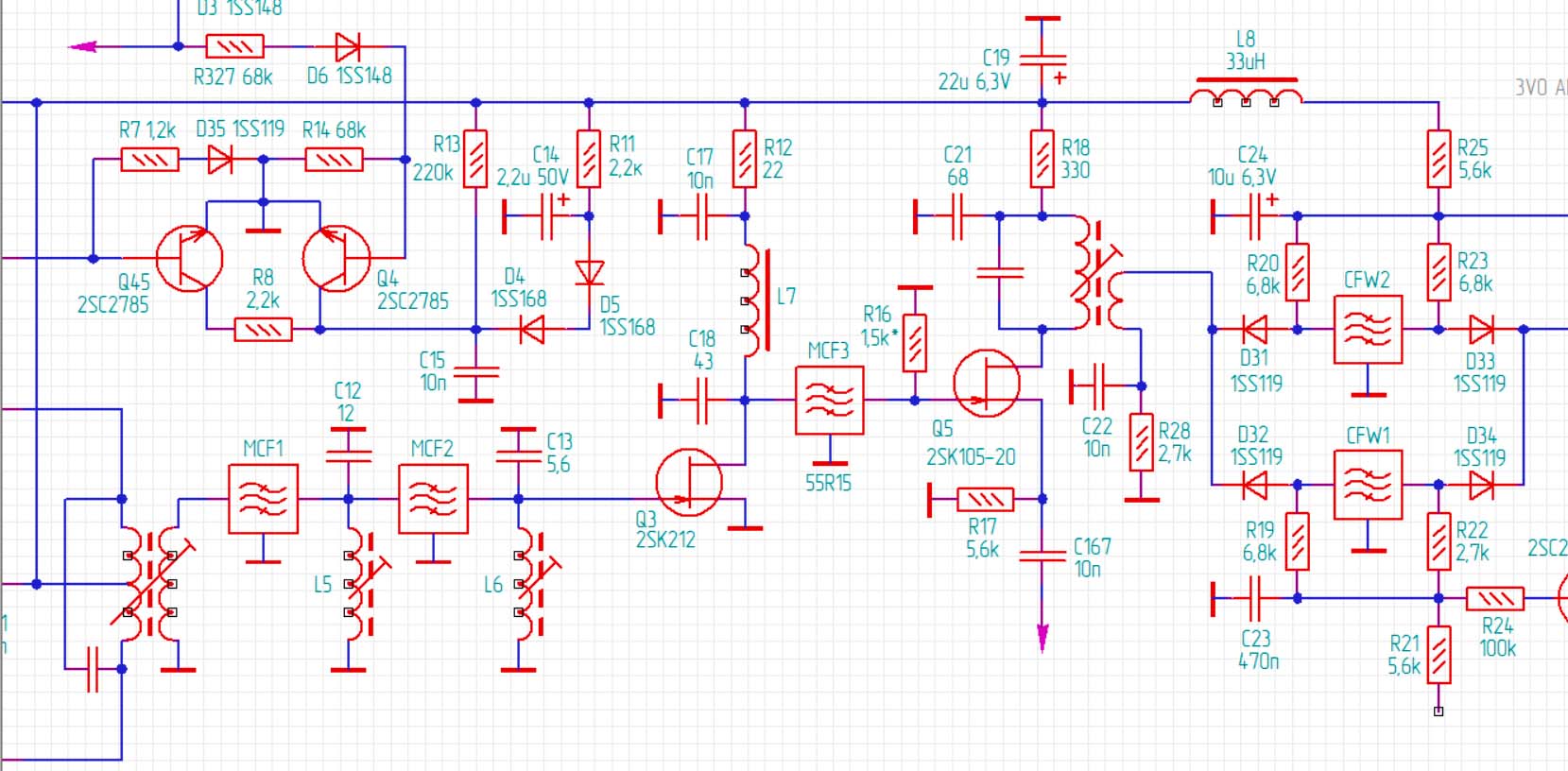Select the Q45 2SC2785 transistor symbol
The height and width of the screenshot is (771, 1568).
[x=189, y=258]
